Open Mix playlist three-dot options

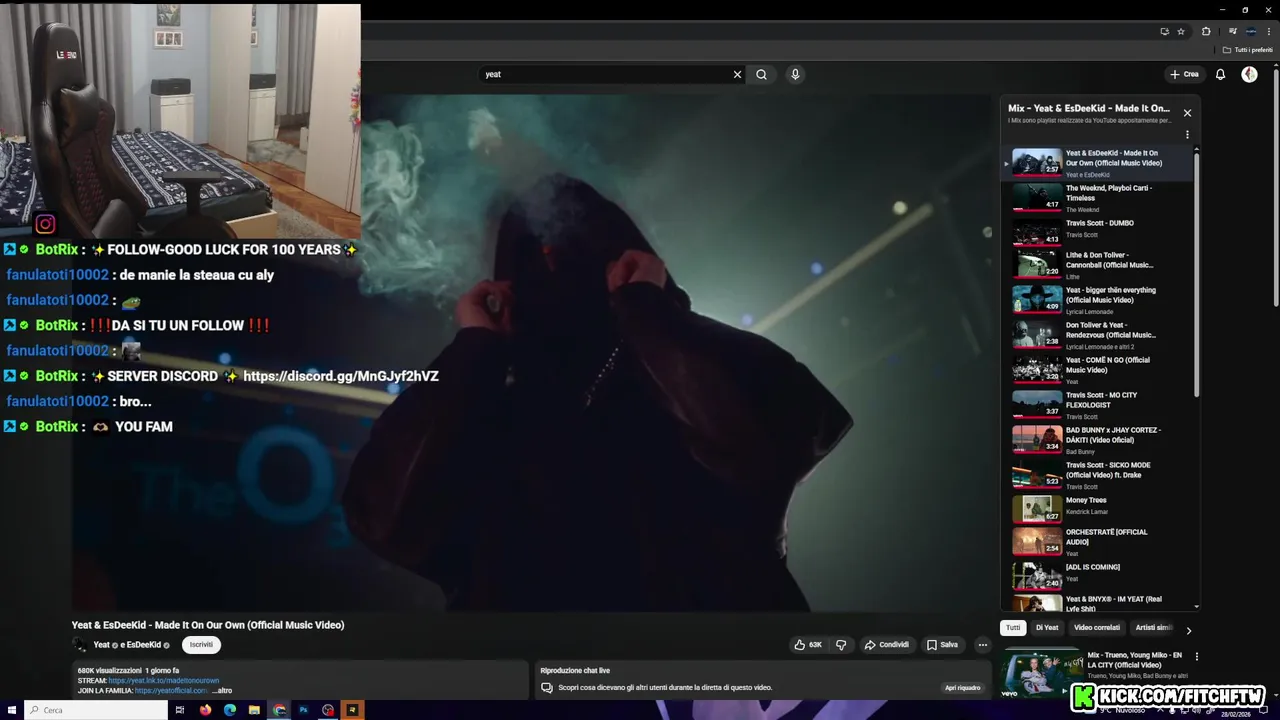tap(1187, 134)
